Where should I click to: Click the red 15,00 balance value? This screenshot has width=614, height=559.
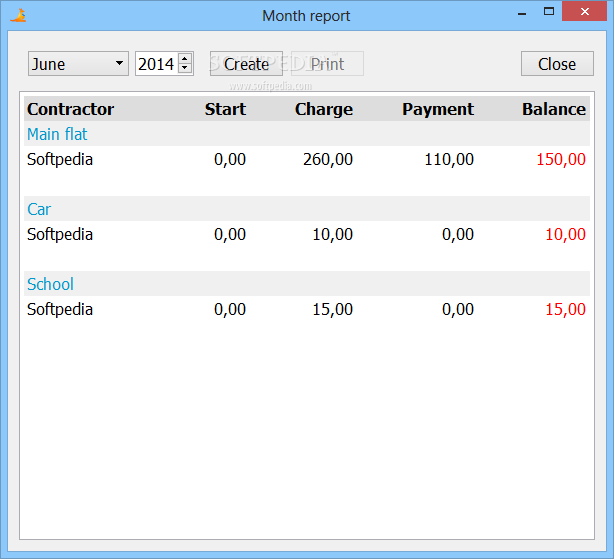[565, 310]
